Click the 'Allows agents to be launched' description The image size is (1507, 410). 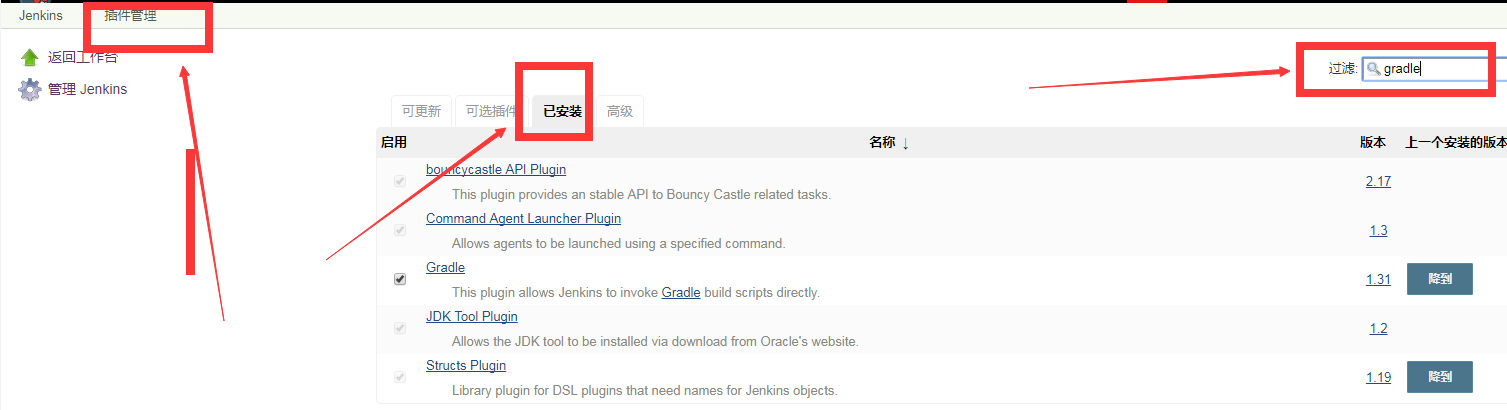pos(619,243)
